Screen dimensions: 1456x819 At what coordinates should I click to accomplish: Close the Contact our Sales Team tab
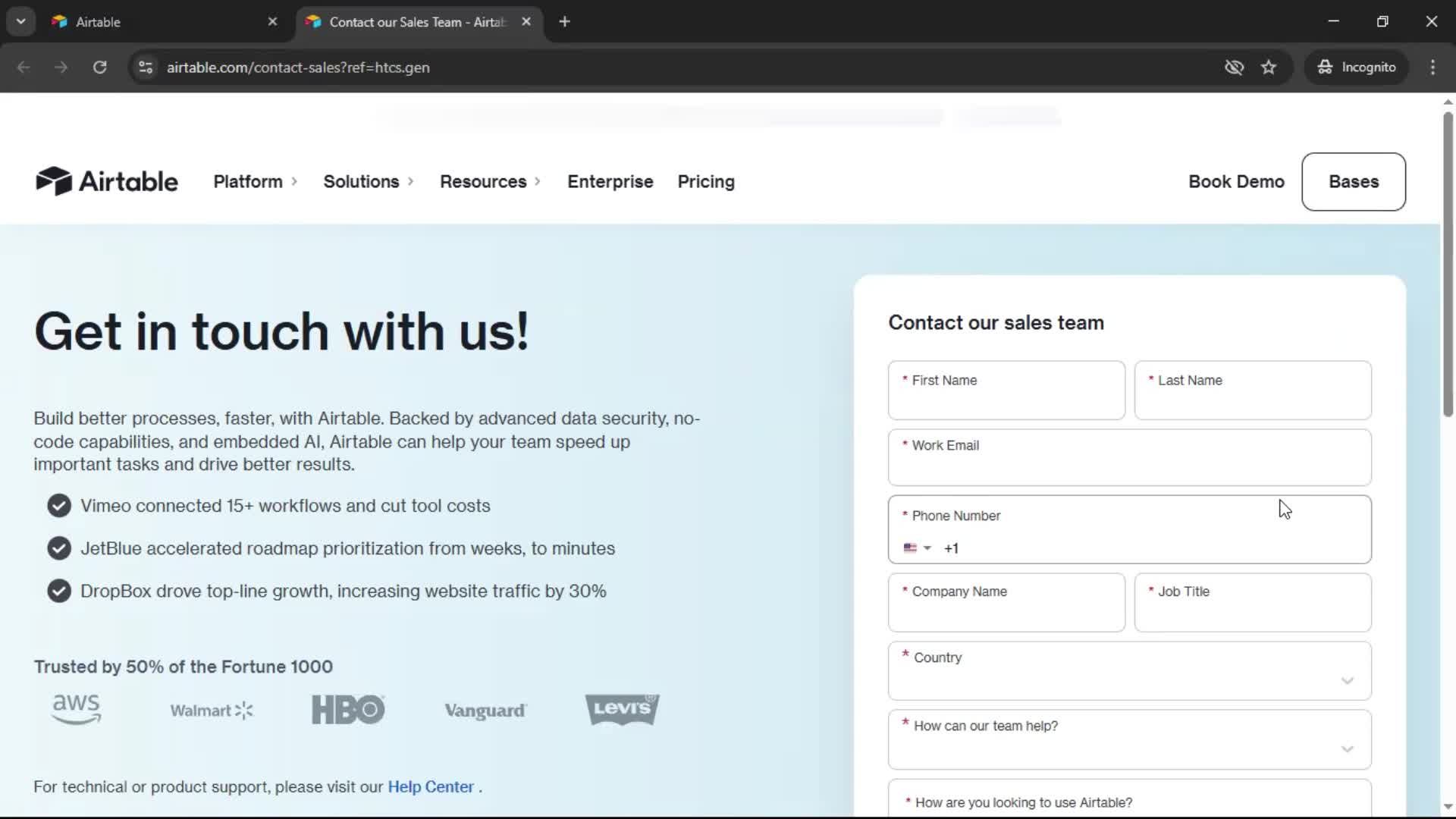[x=526, y=21]
